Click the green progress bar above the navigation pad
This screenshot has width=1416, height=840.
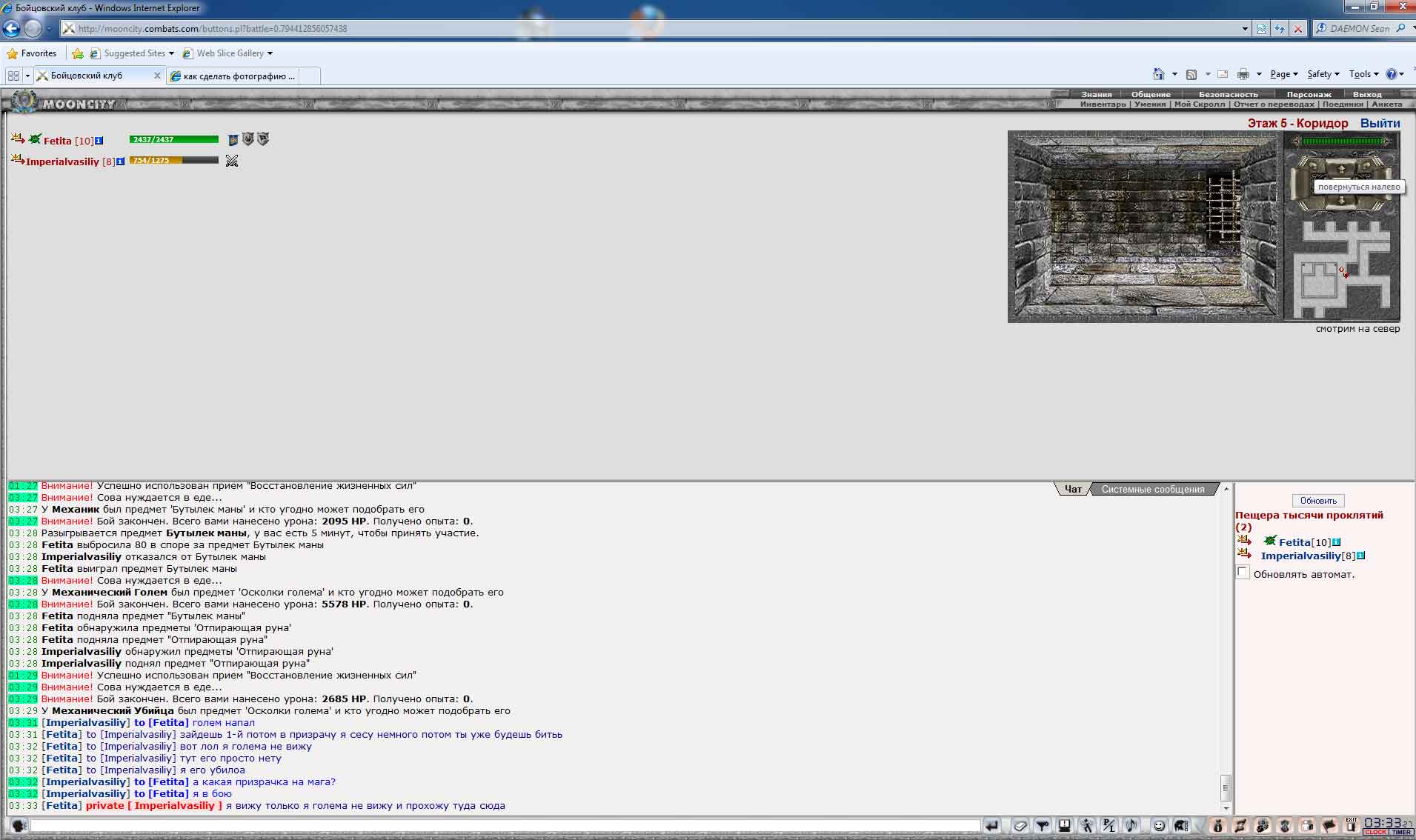point(1342,141)
